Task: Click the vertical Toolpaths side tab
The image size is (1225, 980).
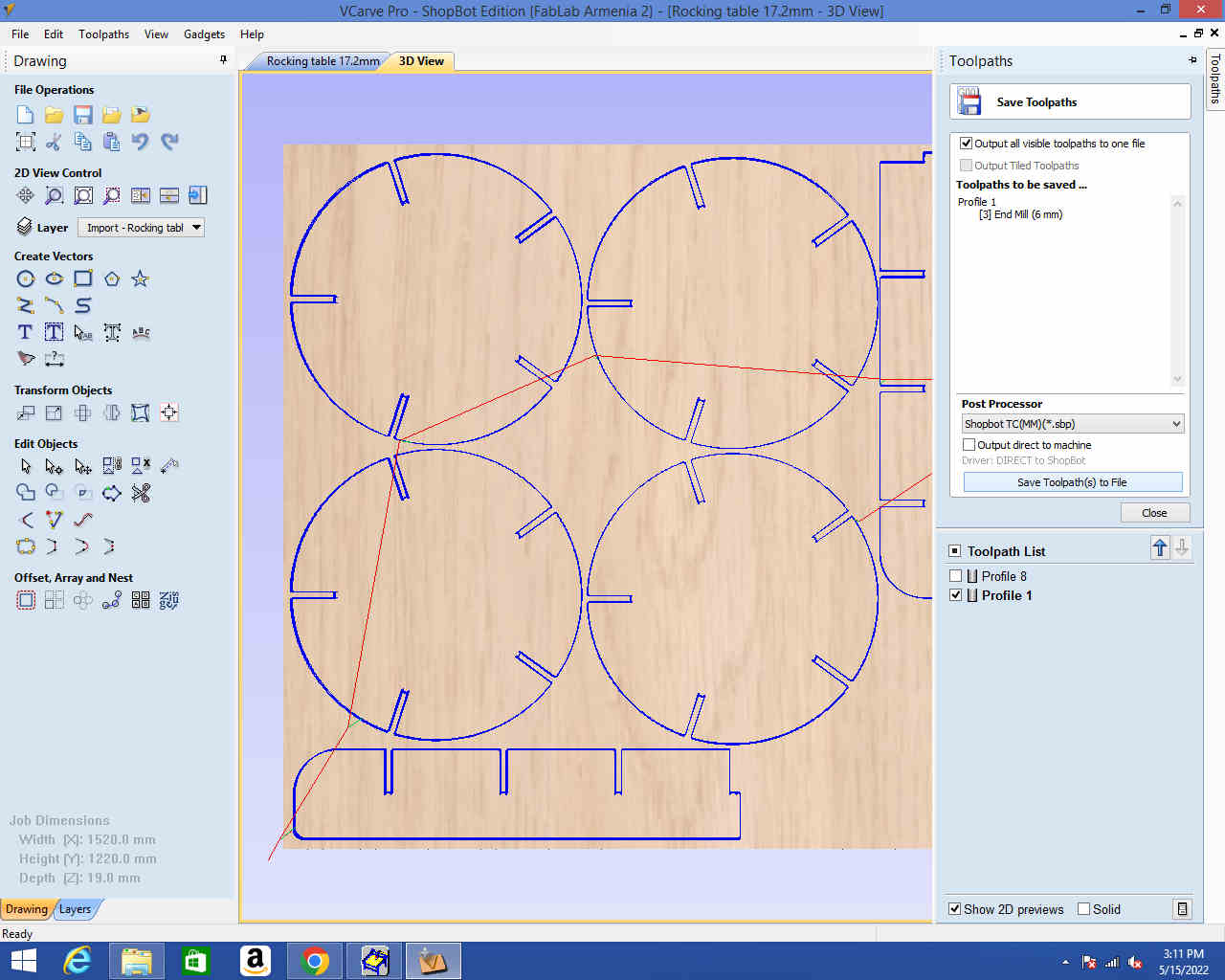Action: click(x=1215, y=78)
